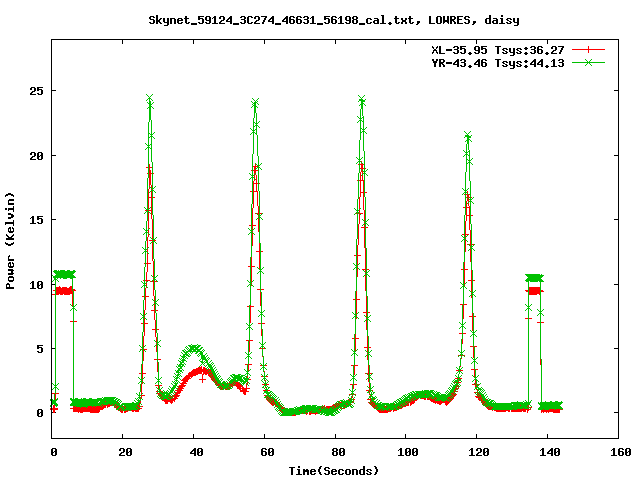Image resolution: width=640 pixels, height=480 pixels.
Task: Click the x-axis tick label 80
Action: coord(338,452)
